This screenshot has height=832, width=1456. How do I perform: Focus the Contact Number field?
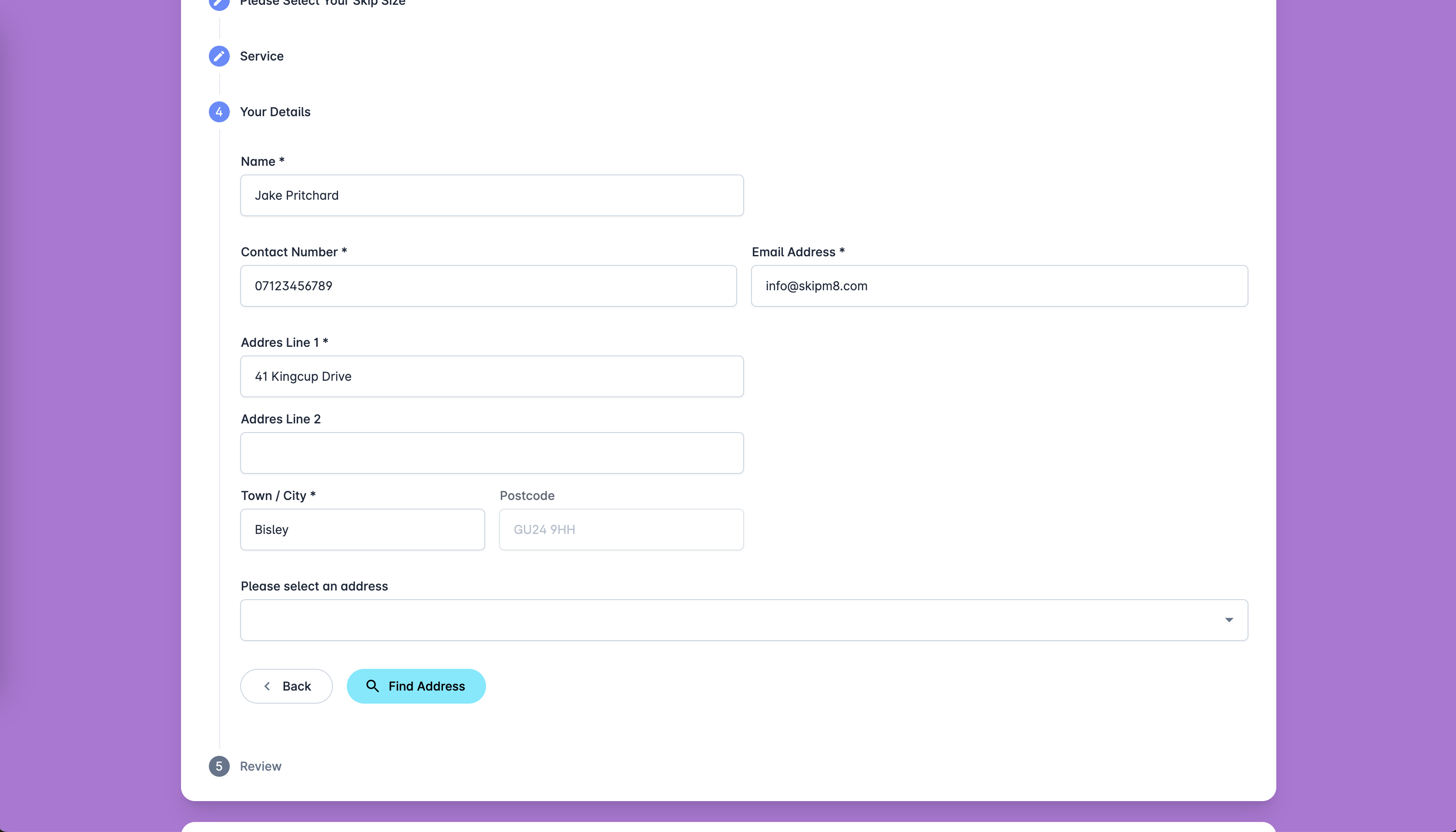pos(489,286)
